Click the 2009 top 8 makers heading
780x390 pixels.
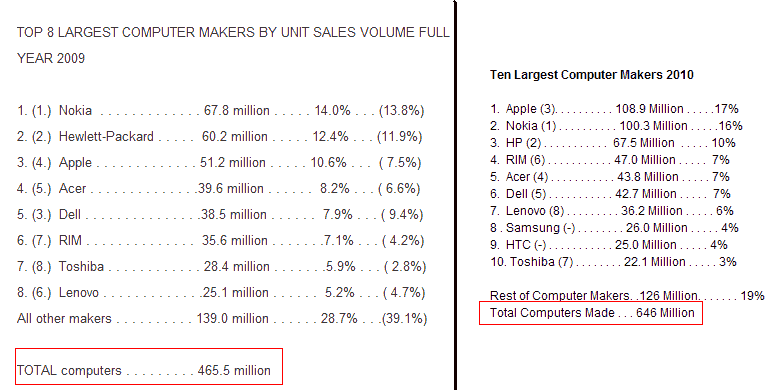point(233,45)
